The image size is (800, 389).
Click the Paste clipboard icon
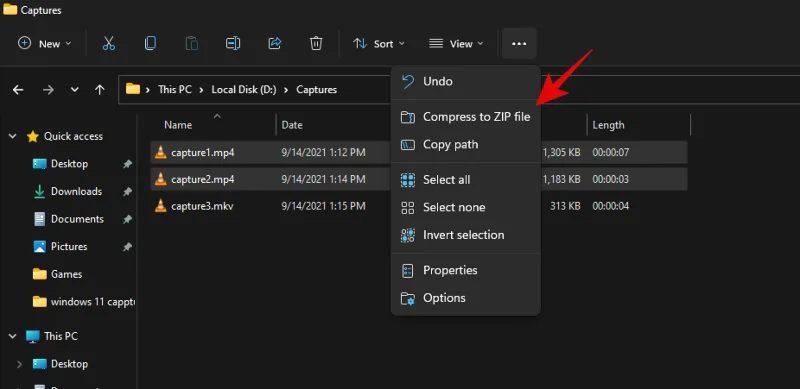tap(191, 43)
